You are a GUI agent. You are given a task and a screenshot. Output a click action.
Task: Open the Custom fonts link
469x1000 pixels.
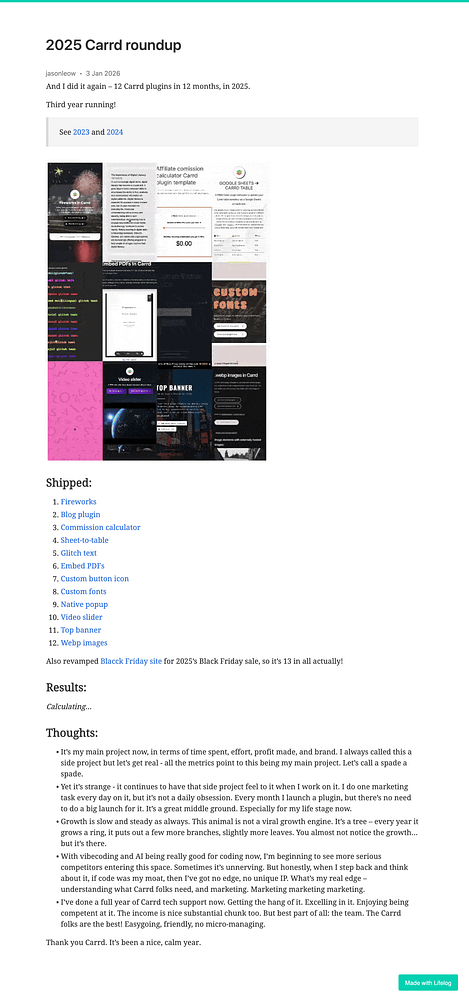coord(83,591)
